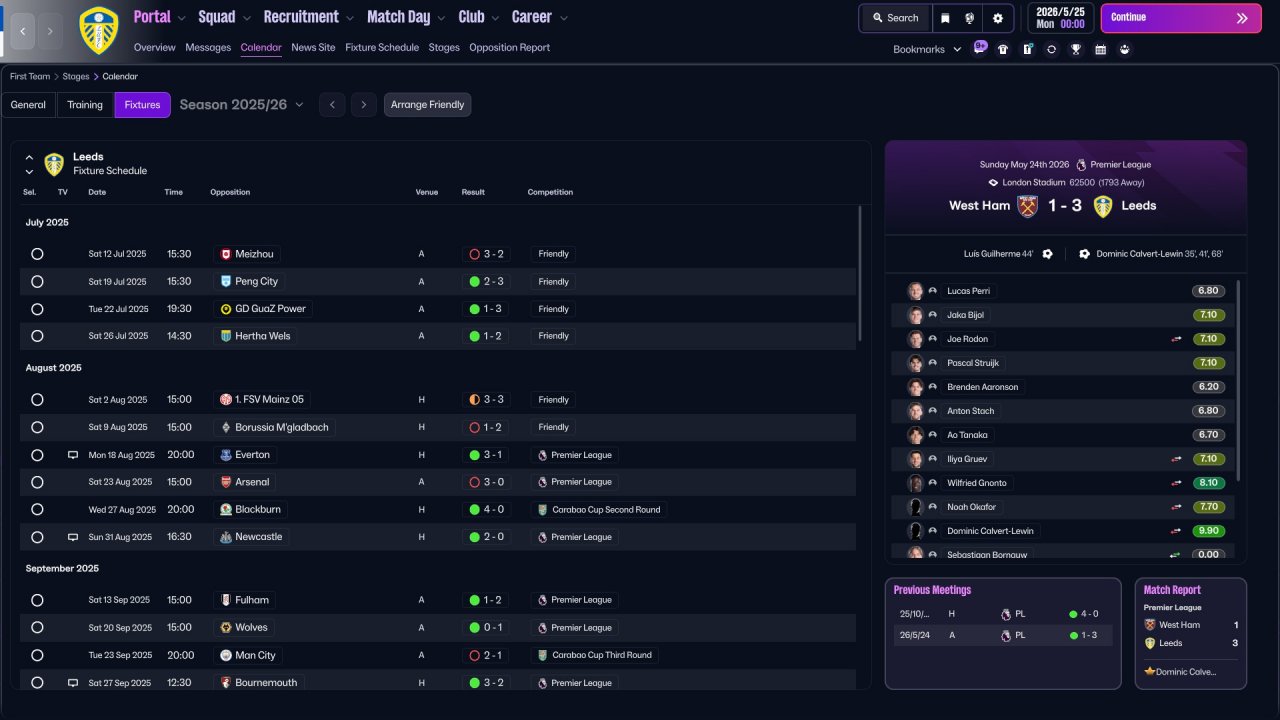Image resolution: width=1280 pixels, height=720 pixels.
Task: Open the Messages tab
Action: 208,47
